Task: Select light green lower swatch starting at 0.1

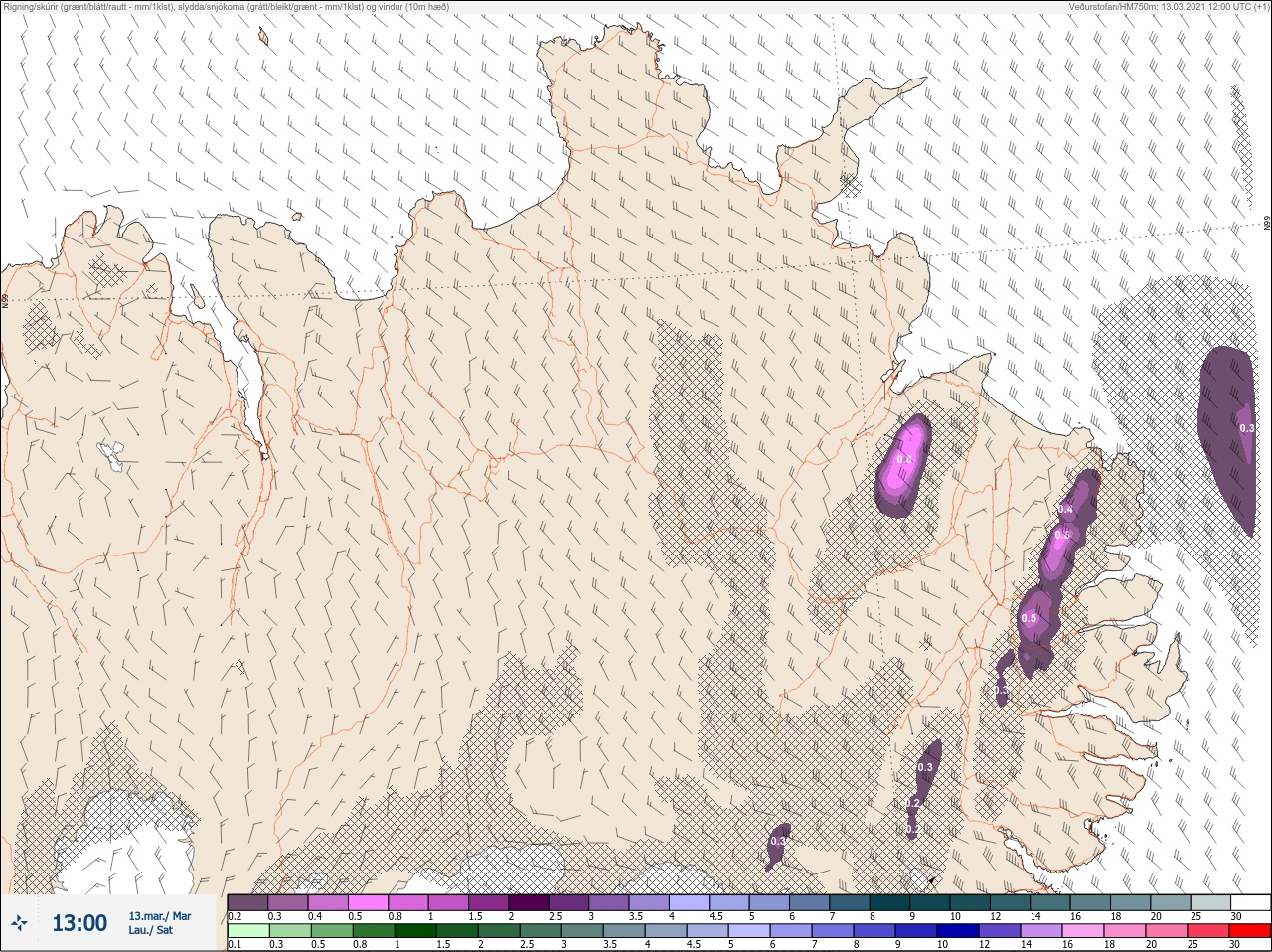Action: tap(247, 931)
